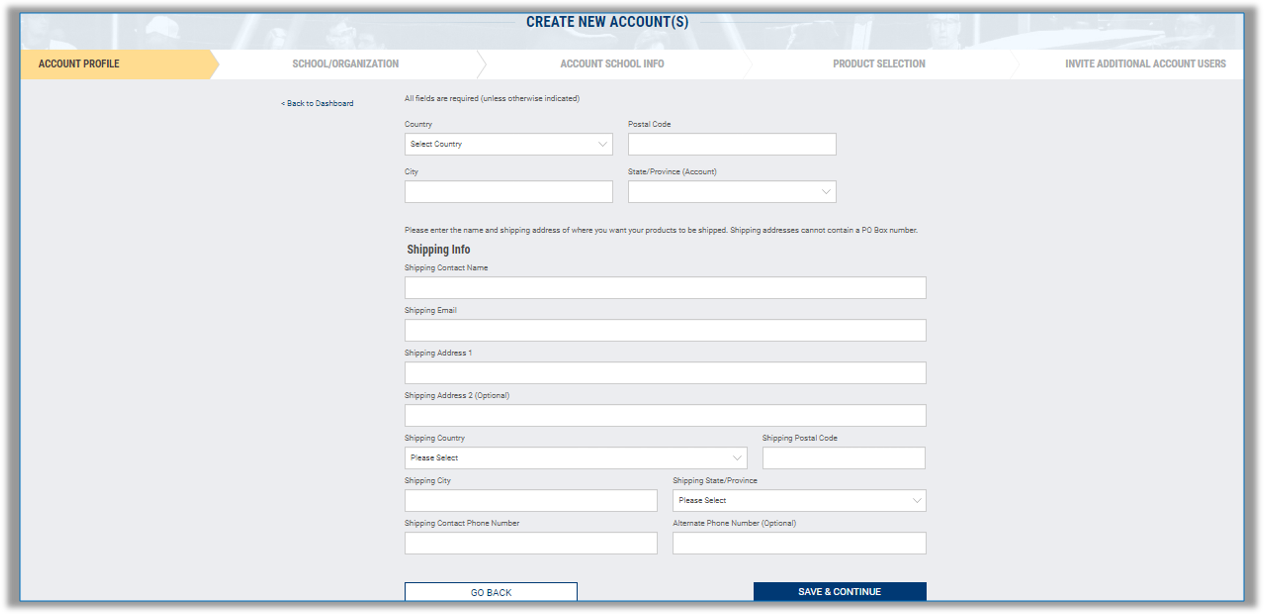This screenshot has width=1264, height=614.
Task: Select the Shipping Address 1 field
Action: [664, 372]
